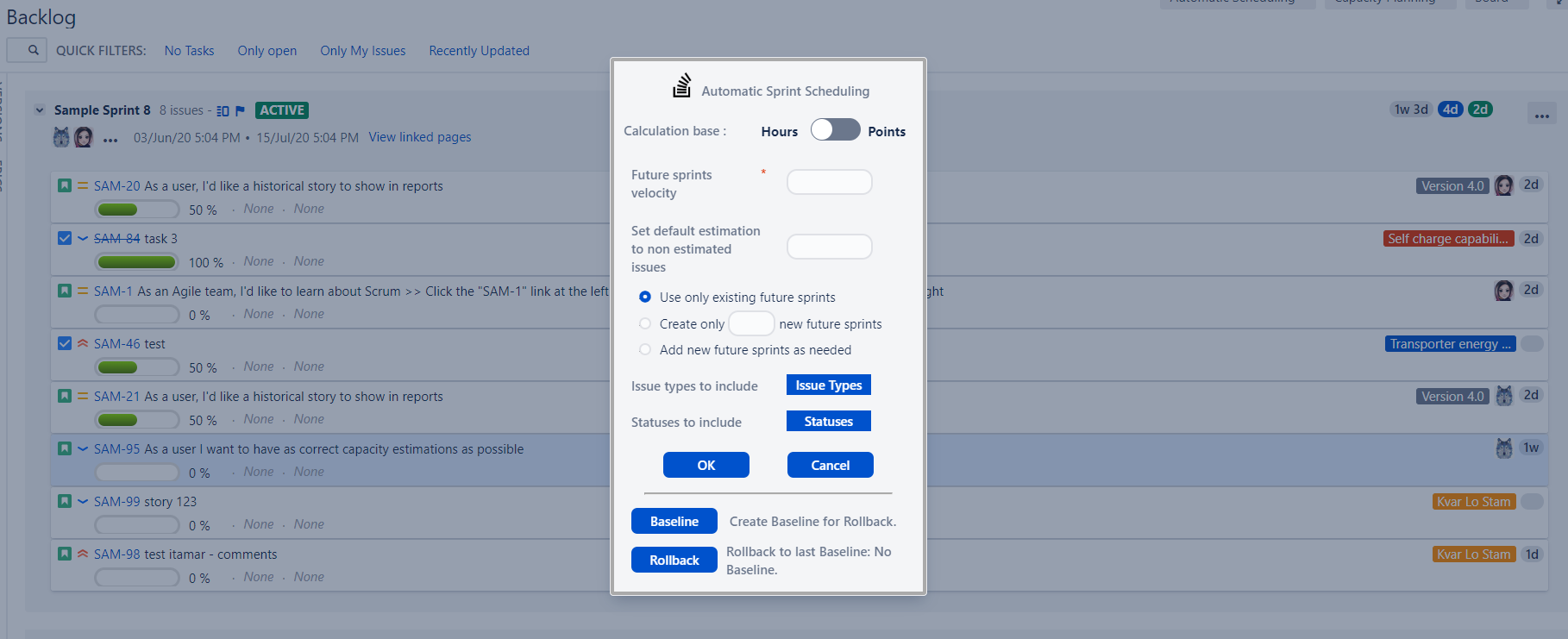
Task: Click the task type icon of SAM-46
Action: click(x=65, y=343)
